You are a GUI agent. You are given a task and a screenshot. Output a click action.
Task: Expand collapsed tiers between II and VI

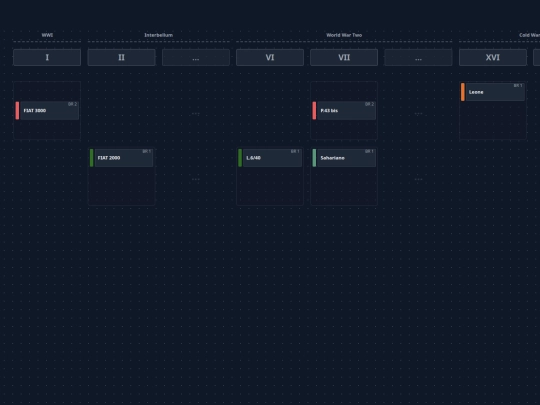[196, 57]
